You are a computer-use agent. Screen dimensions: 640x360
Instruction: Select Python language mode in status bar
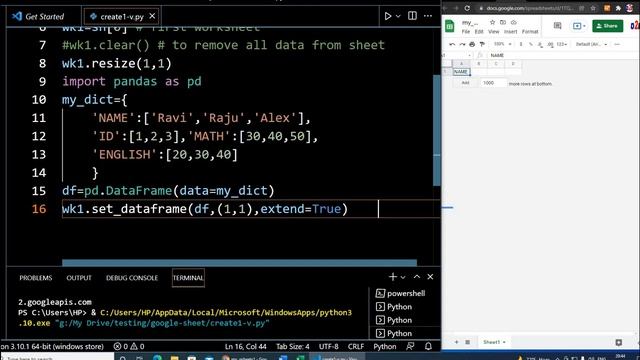click(384, 346)
